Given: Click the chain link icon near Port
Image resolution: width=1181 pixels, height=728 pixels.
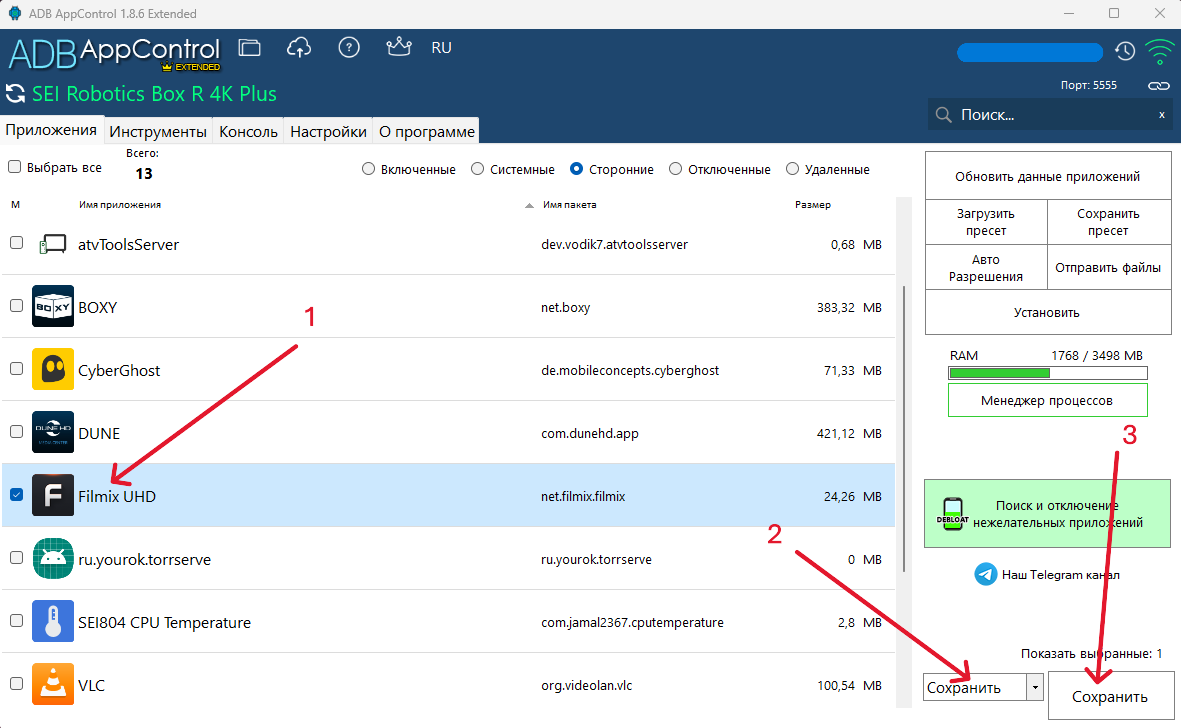Looking at the screenshot, I should coord(1158,86).
